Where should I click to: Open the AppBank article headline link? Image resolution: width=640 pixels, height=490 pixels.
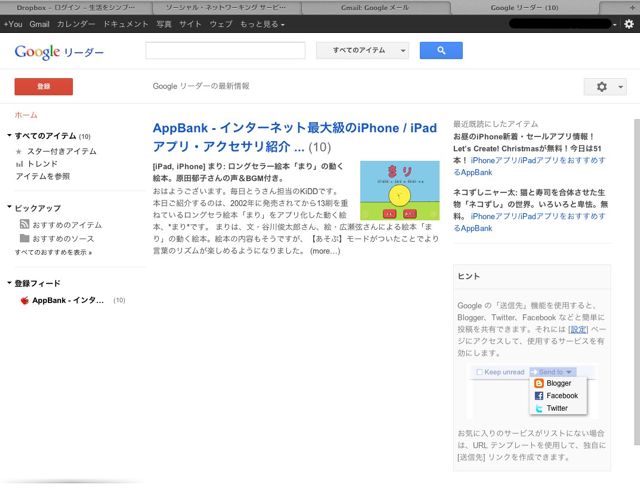[x=295, y=137]
